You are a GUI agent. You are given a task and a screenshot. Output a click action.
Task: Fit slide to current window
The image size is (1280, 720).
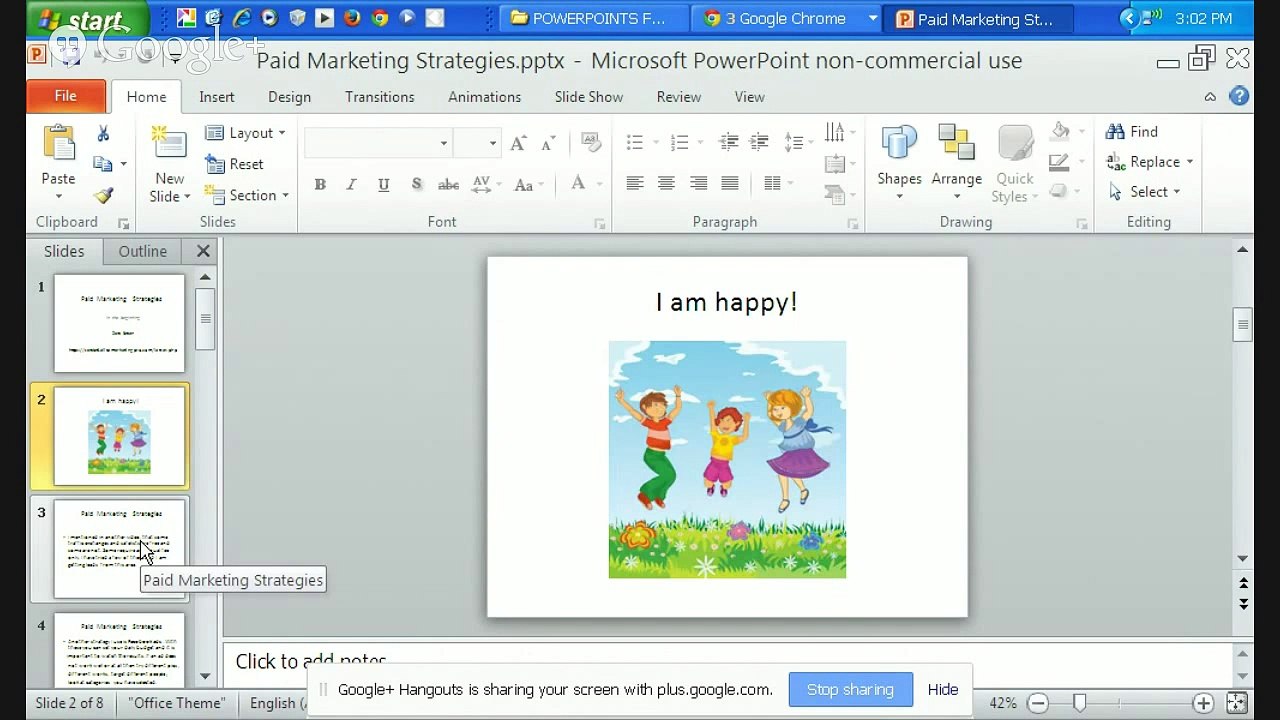coord(1237,703)
